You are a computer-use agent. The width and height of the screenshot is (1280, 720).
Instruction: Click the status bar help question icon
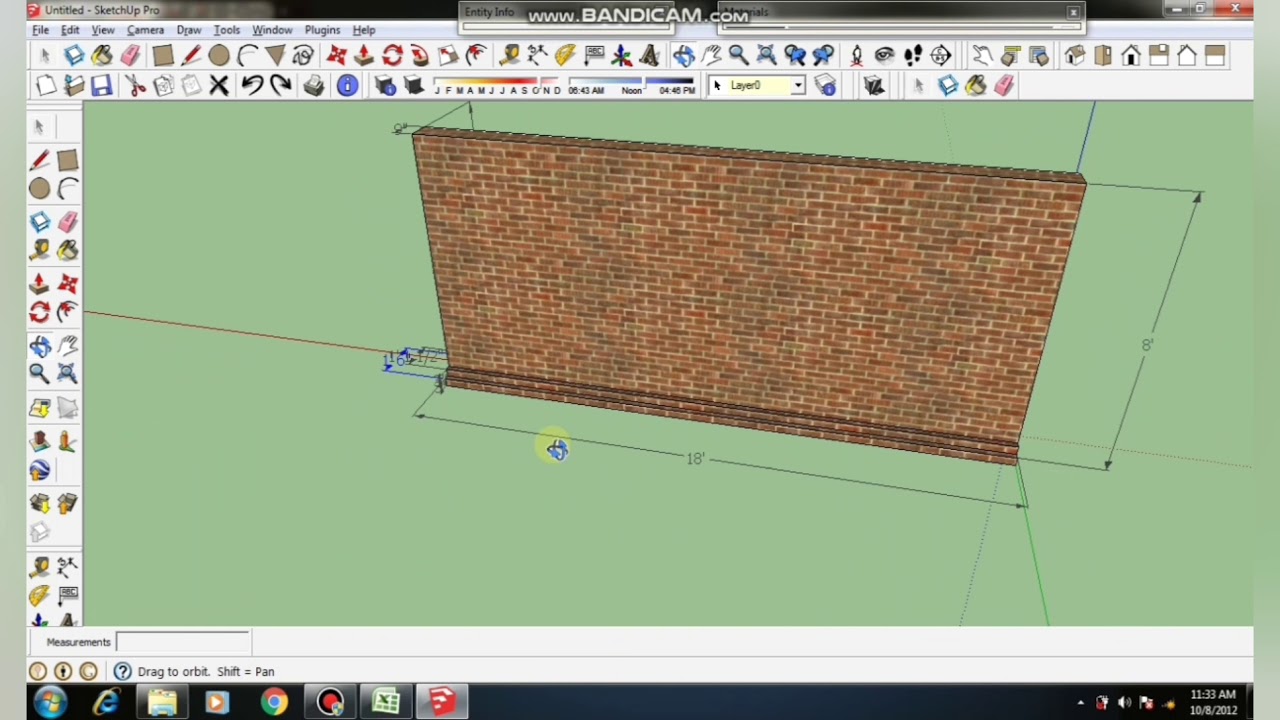[x=122, y=672]
